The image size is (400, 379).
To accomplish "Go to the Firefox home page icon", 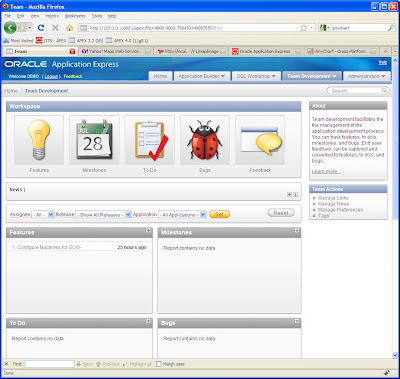I will tap(69, 28).
